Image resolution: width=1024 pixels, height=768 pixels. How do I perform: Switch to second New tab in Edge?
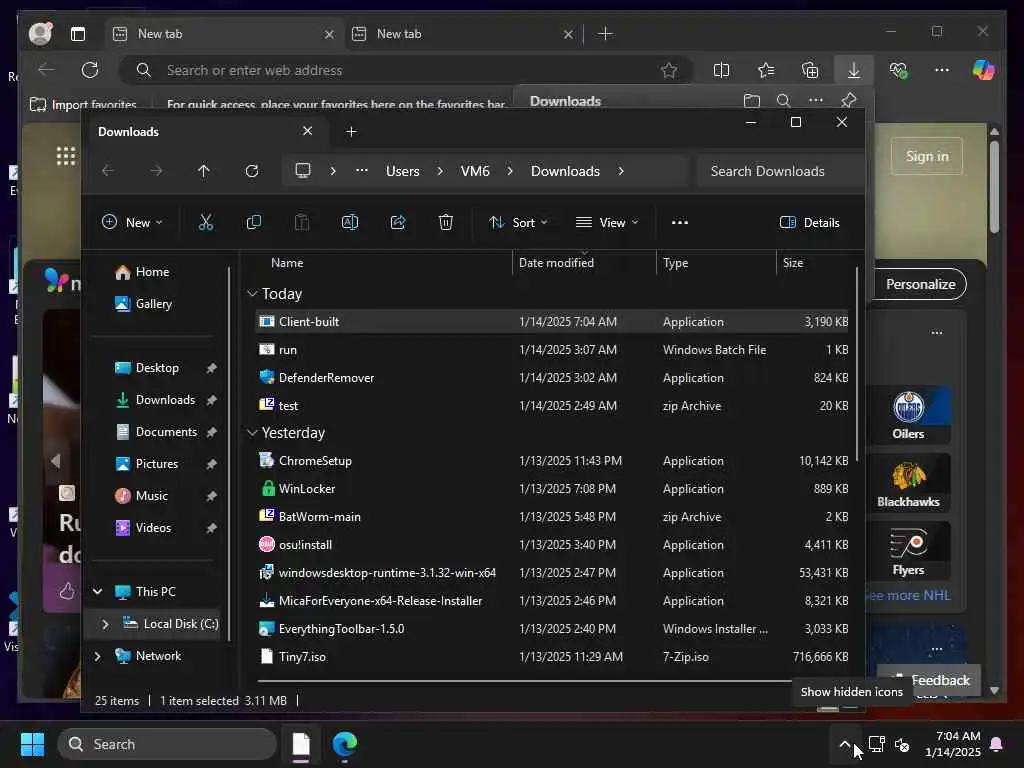(x=463, y=34)
